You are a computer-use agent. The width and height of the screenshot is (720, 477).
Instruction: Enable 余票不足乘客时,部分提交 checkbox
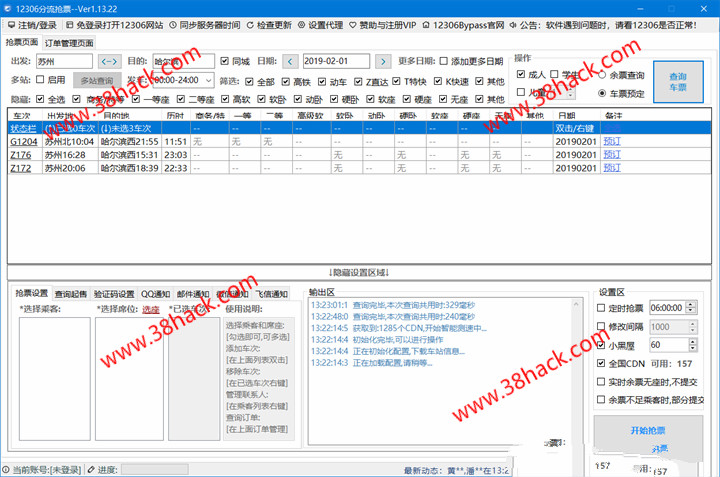601,399
